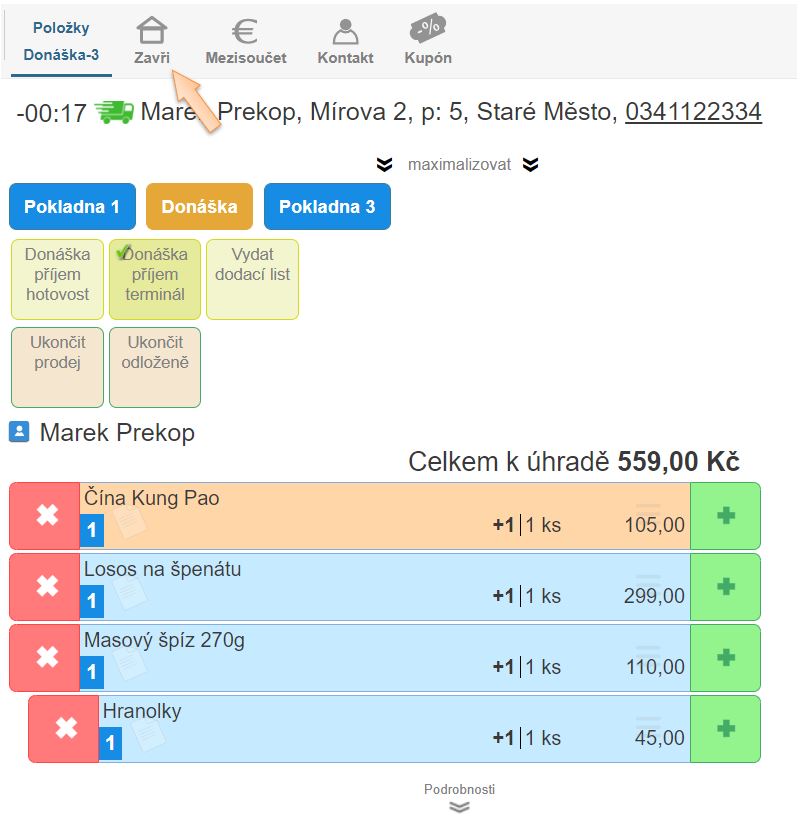801x836 pixels.
Task: Select Vydat dodací list option
Action: [x=252, y=279]
